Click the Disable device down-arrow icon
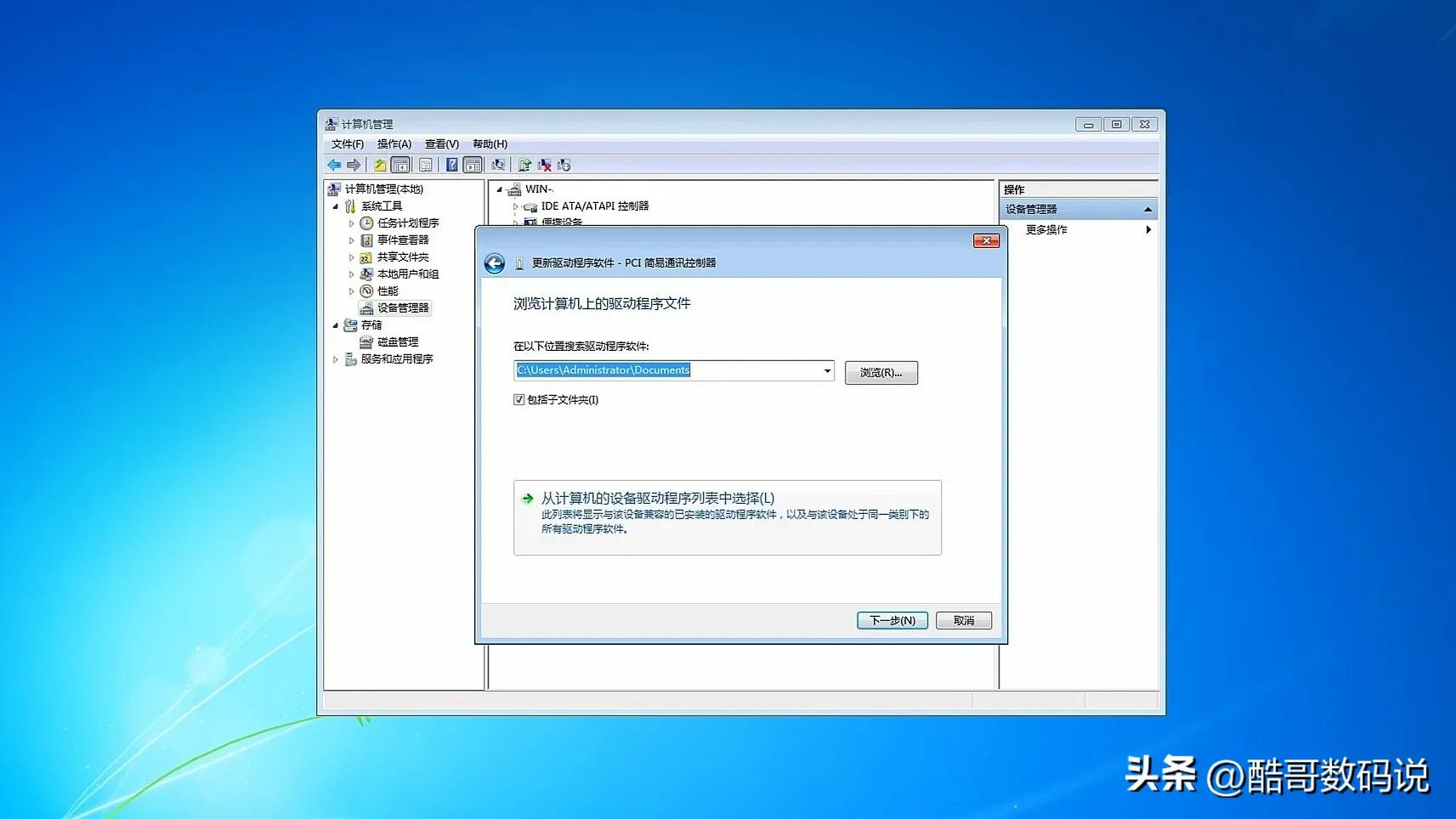Viewport: 1456px width, 819px height. pyautogui.click(x=564, y=165)
